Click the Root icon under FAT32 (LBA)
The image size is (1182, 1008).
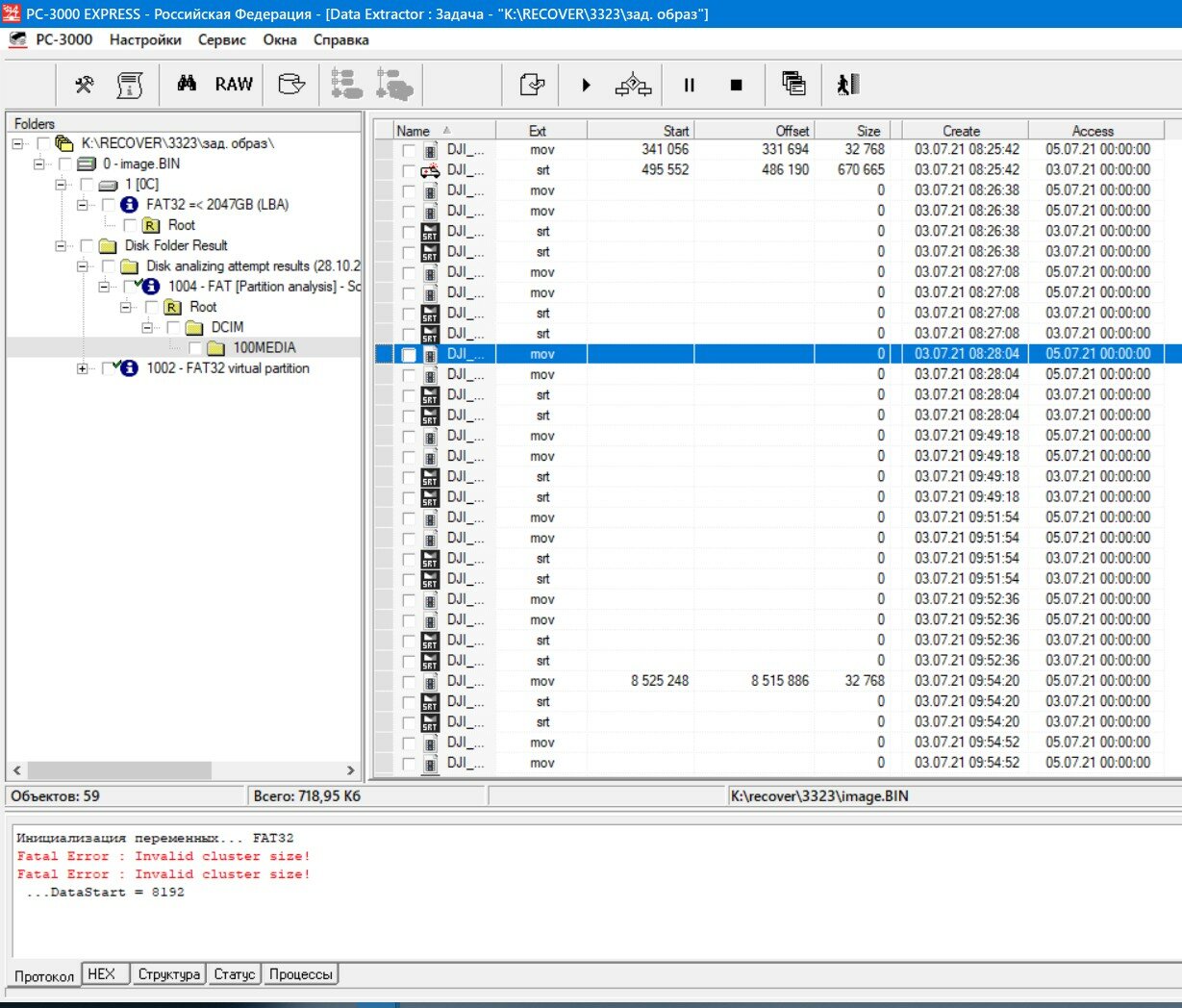(151, 225)
